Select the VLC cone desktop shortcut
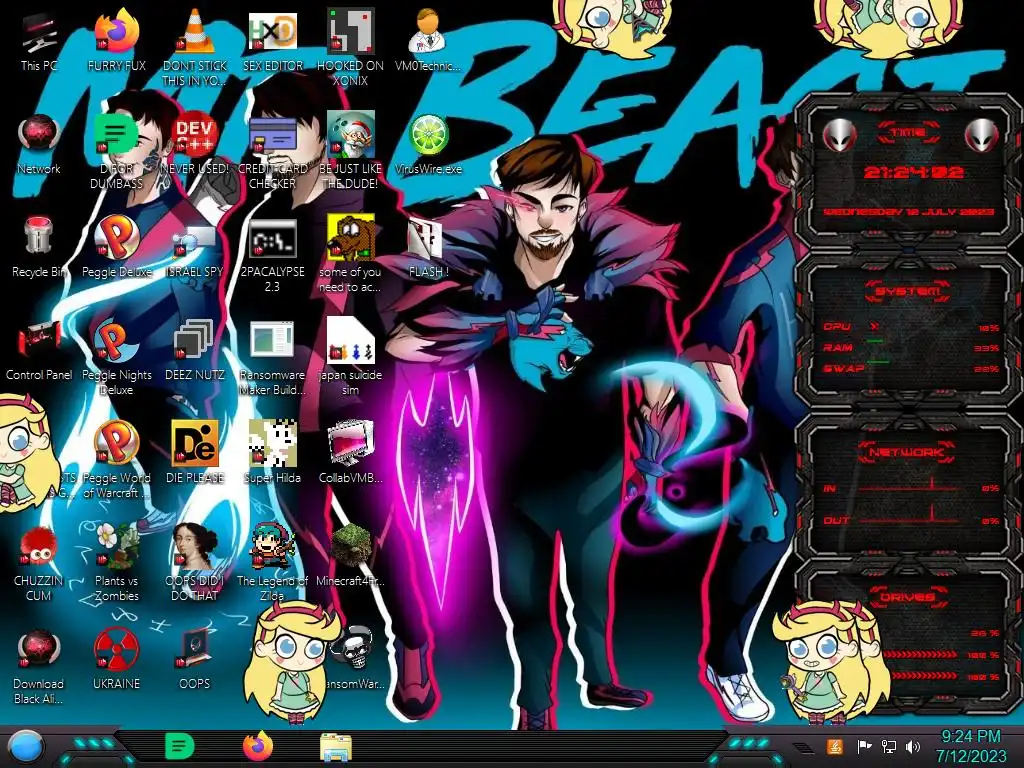1024x768 pixels. 195,46
